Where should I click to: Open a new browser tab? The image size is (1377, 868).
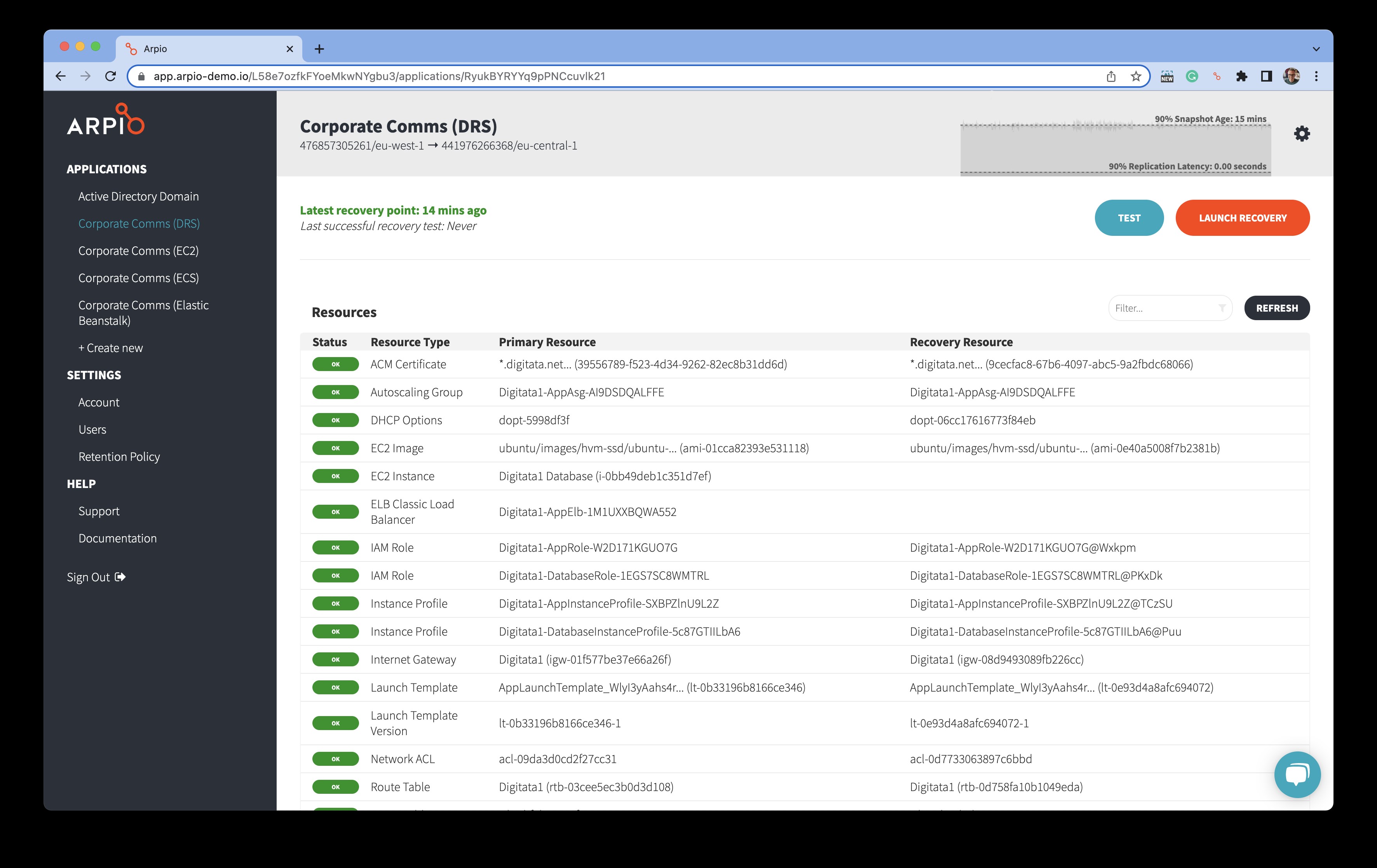(319, 49)
